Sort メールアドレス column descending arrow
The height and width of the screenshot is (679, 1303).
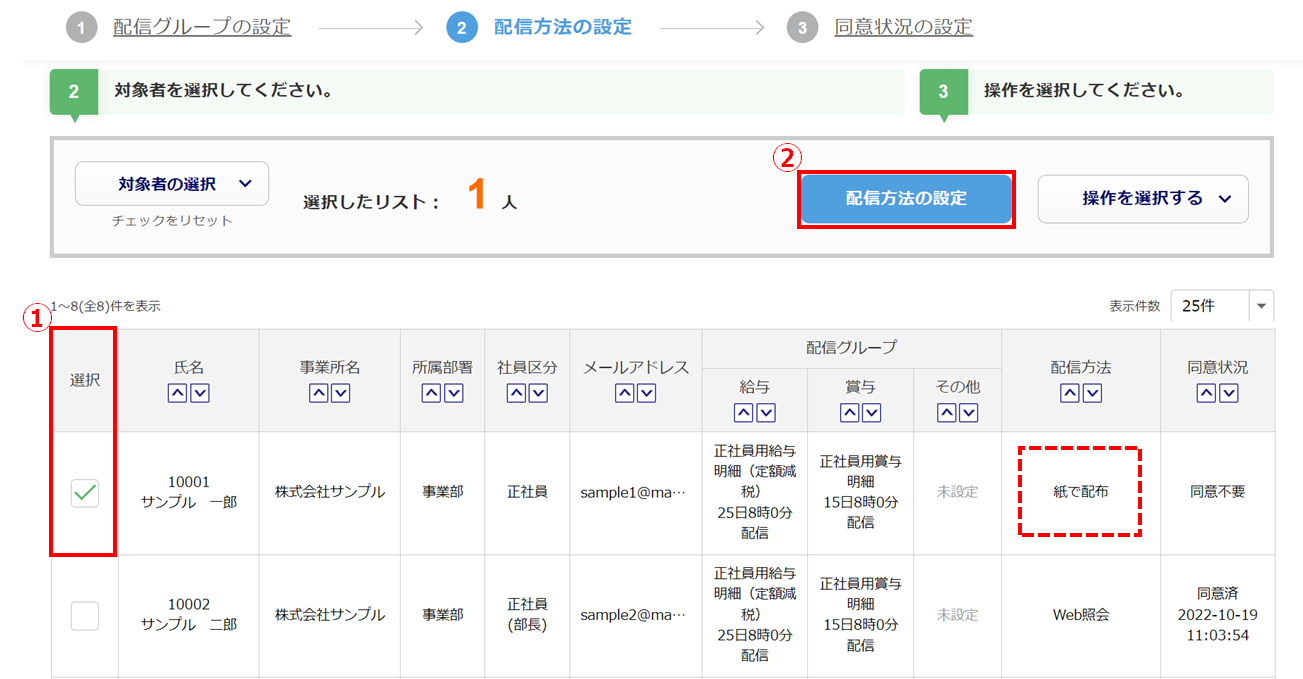647,393
